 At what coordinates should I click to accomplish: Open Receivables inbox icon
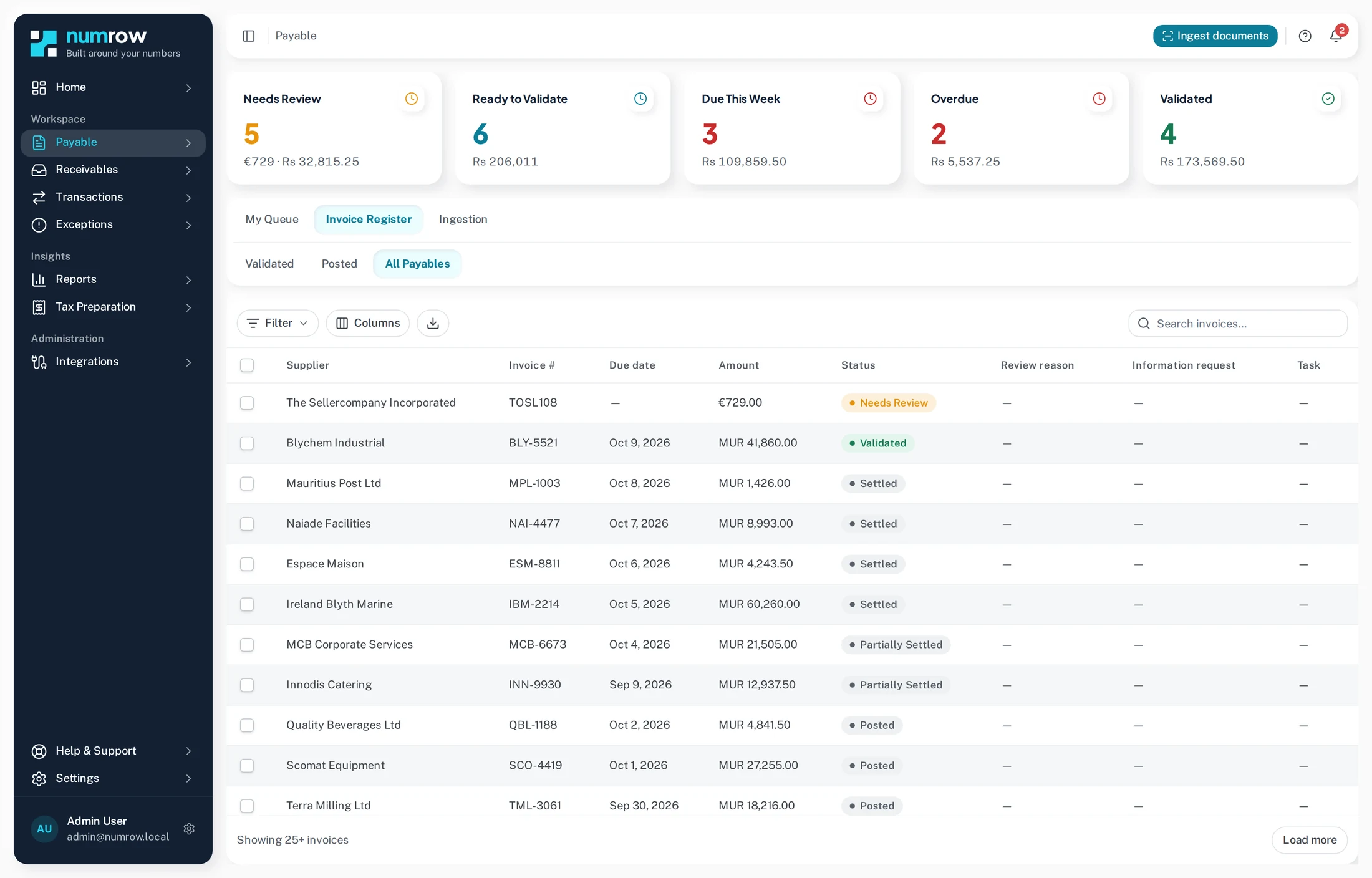click(39, 170)
